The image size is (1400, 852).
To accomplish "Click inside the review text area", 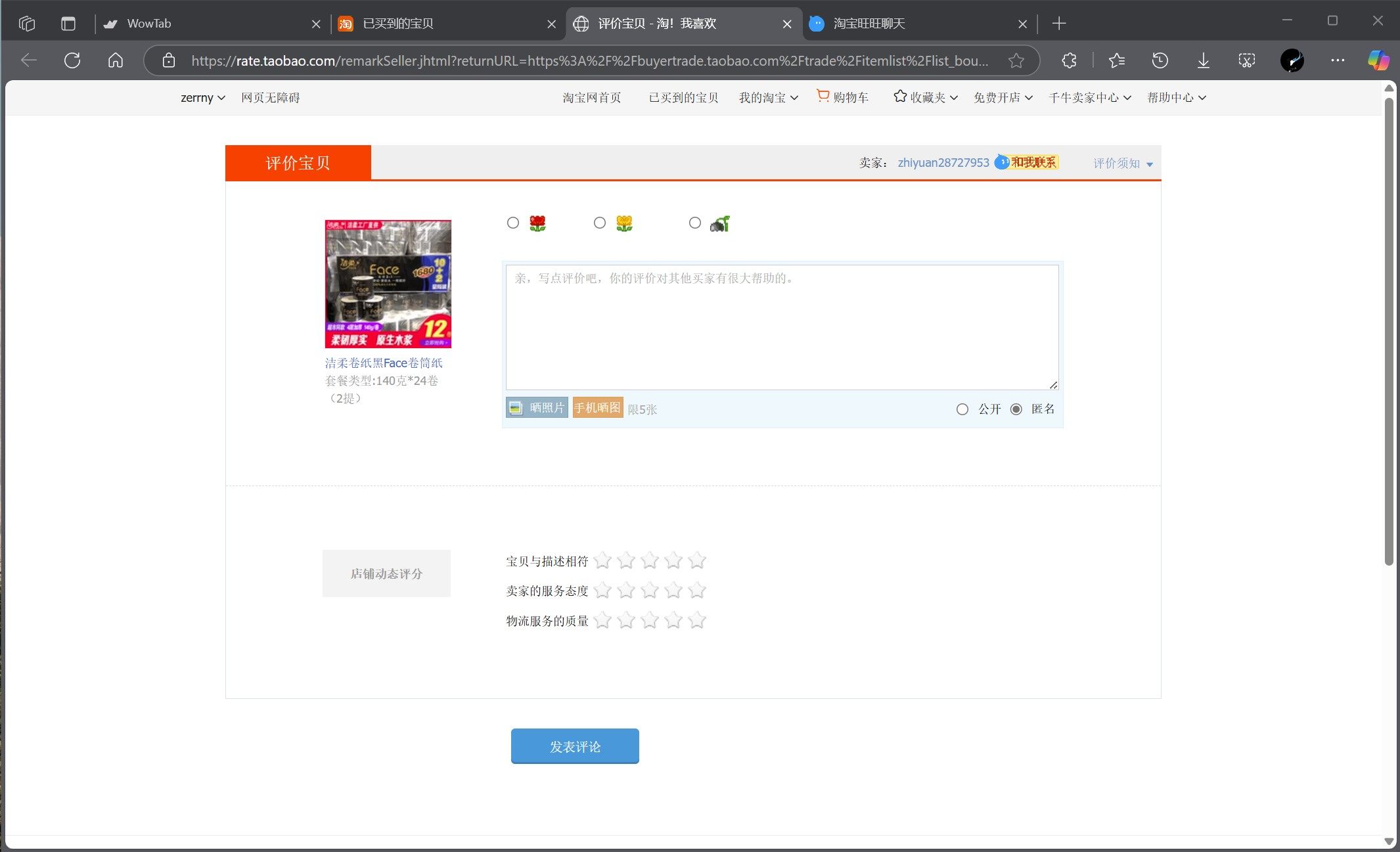I will click(780, 325).
